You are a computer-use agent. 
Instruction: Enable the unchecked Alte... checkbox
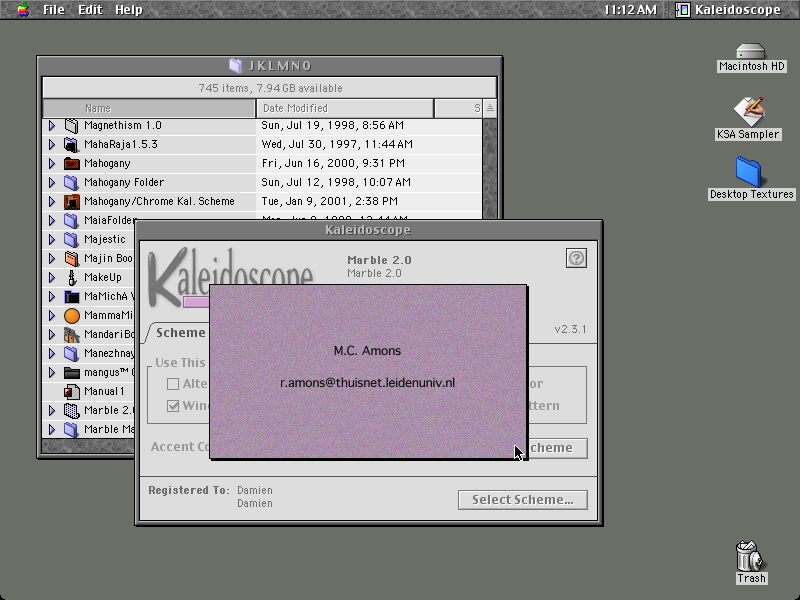pyautogui.click(x=173, y=384)
